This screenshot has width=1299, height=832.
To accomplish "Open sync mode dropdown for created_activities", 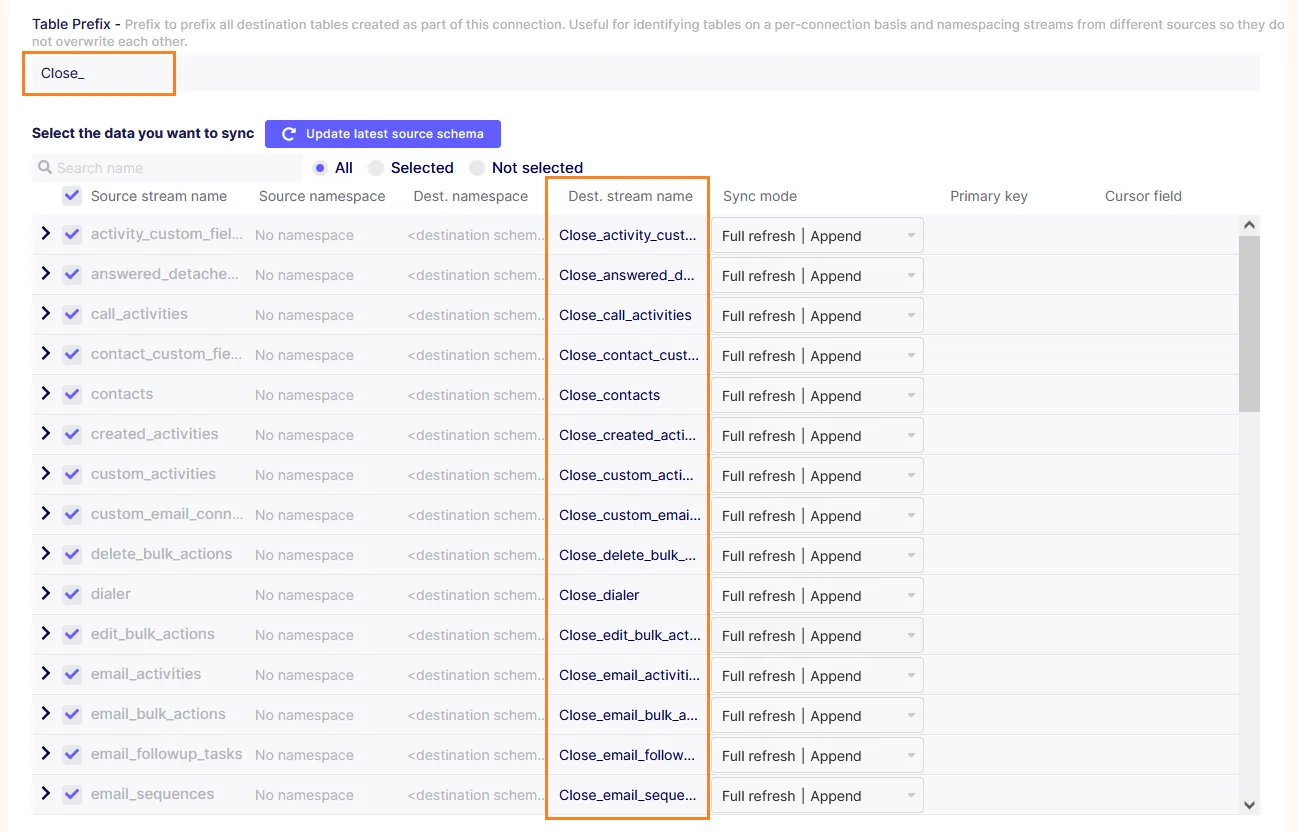I will point(817,436).
